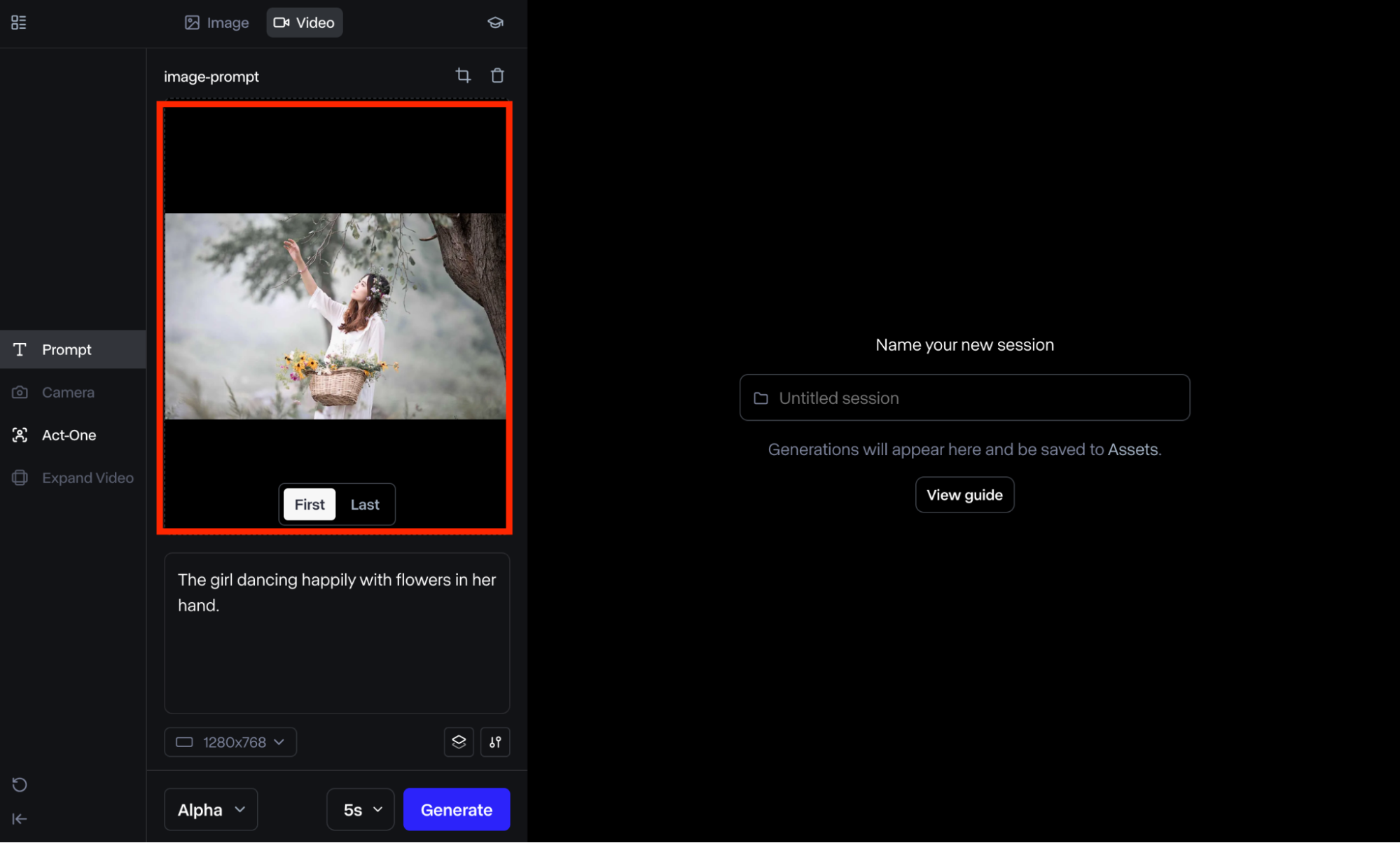
Task: Focus the Untitled session name field
Action: [964, 398]
